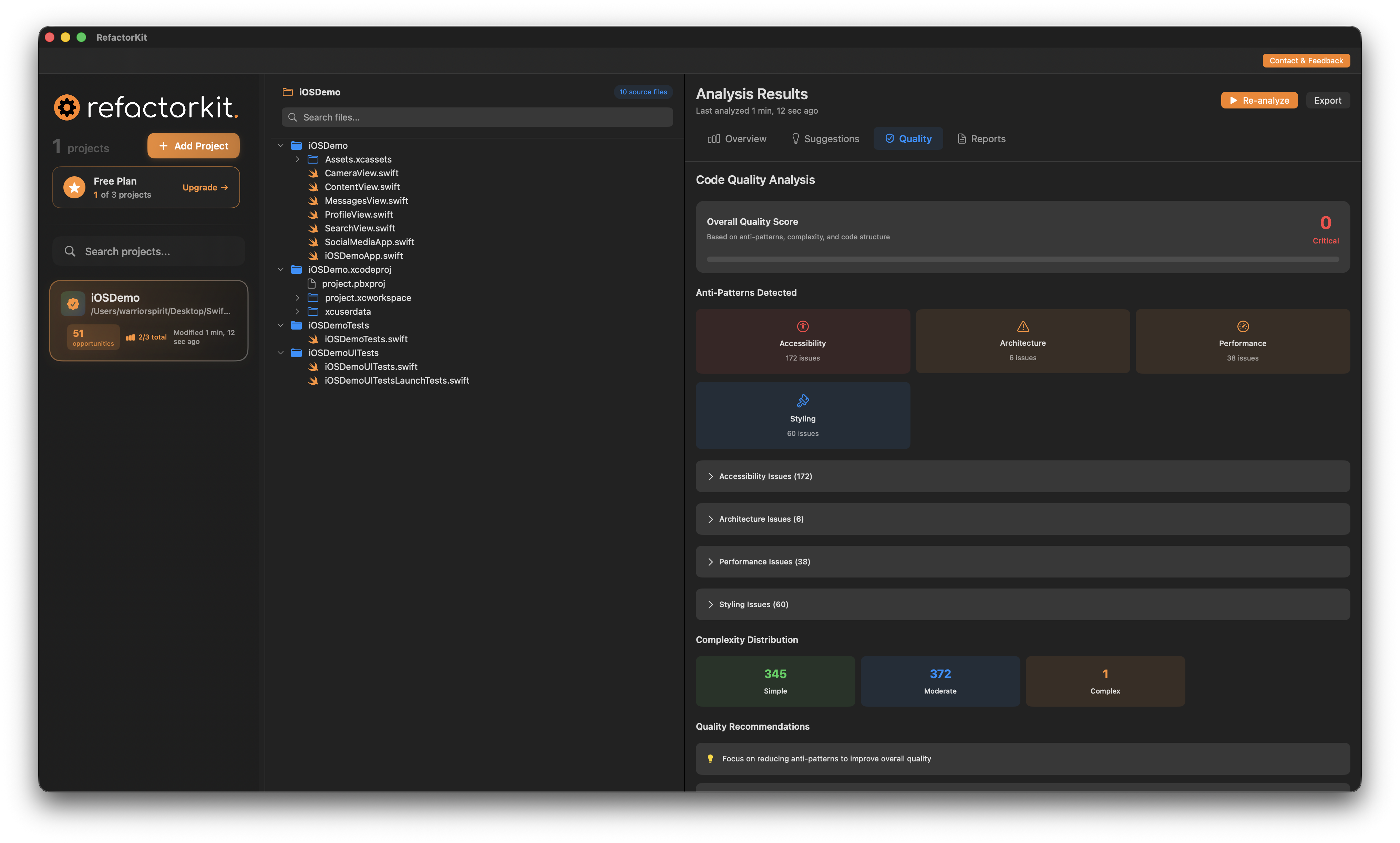The image size is (1400, 843).
Task: Select the Quality tab
Action: 908,139
